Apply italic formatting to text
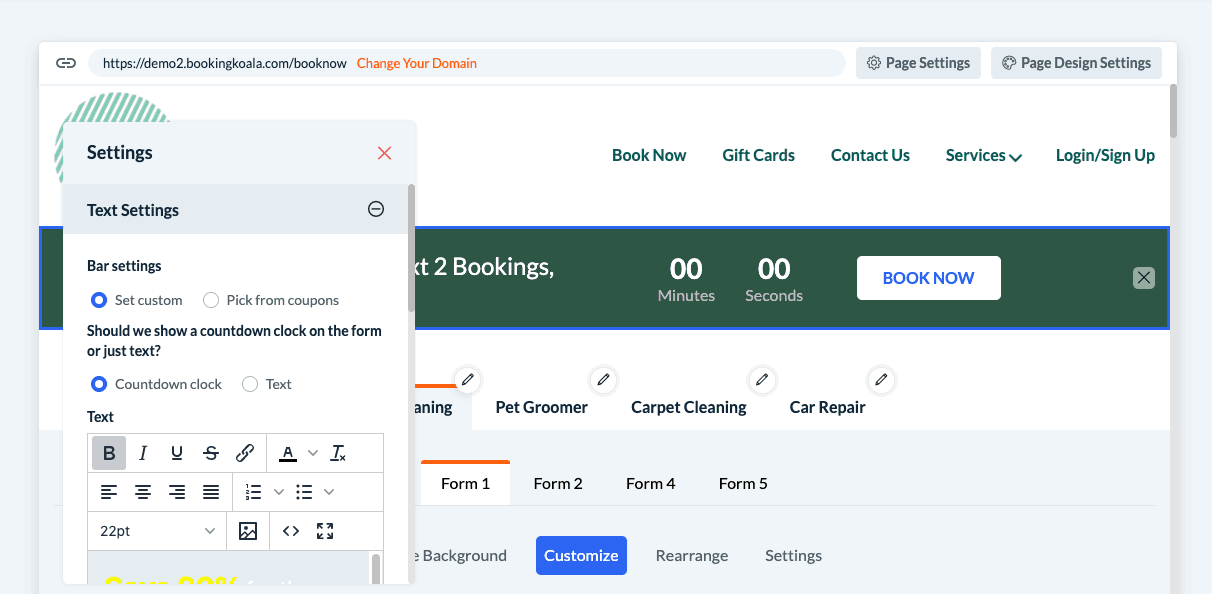The height and width of the screenshot is (594, 1212). [x=143, y=453]
